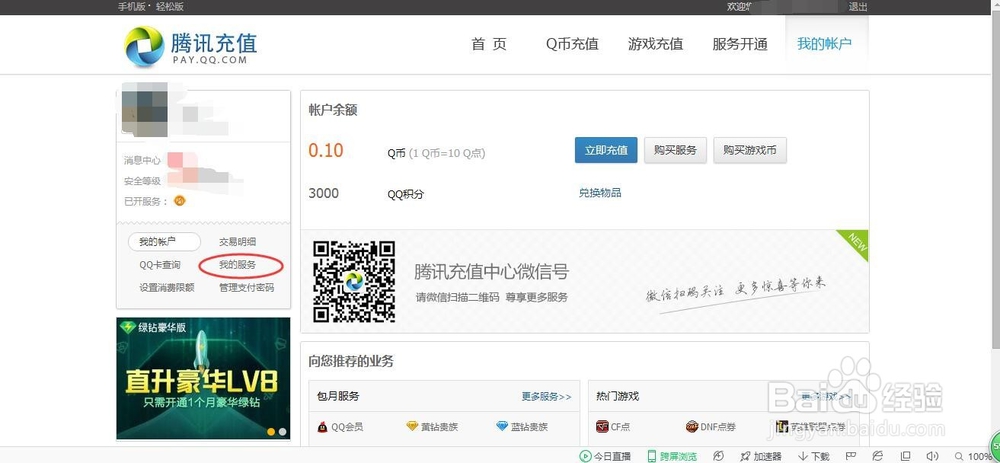
Task: Click the 100% zoom magnifier
Action: tap(959, 456)
